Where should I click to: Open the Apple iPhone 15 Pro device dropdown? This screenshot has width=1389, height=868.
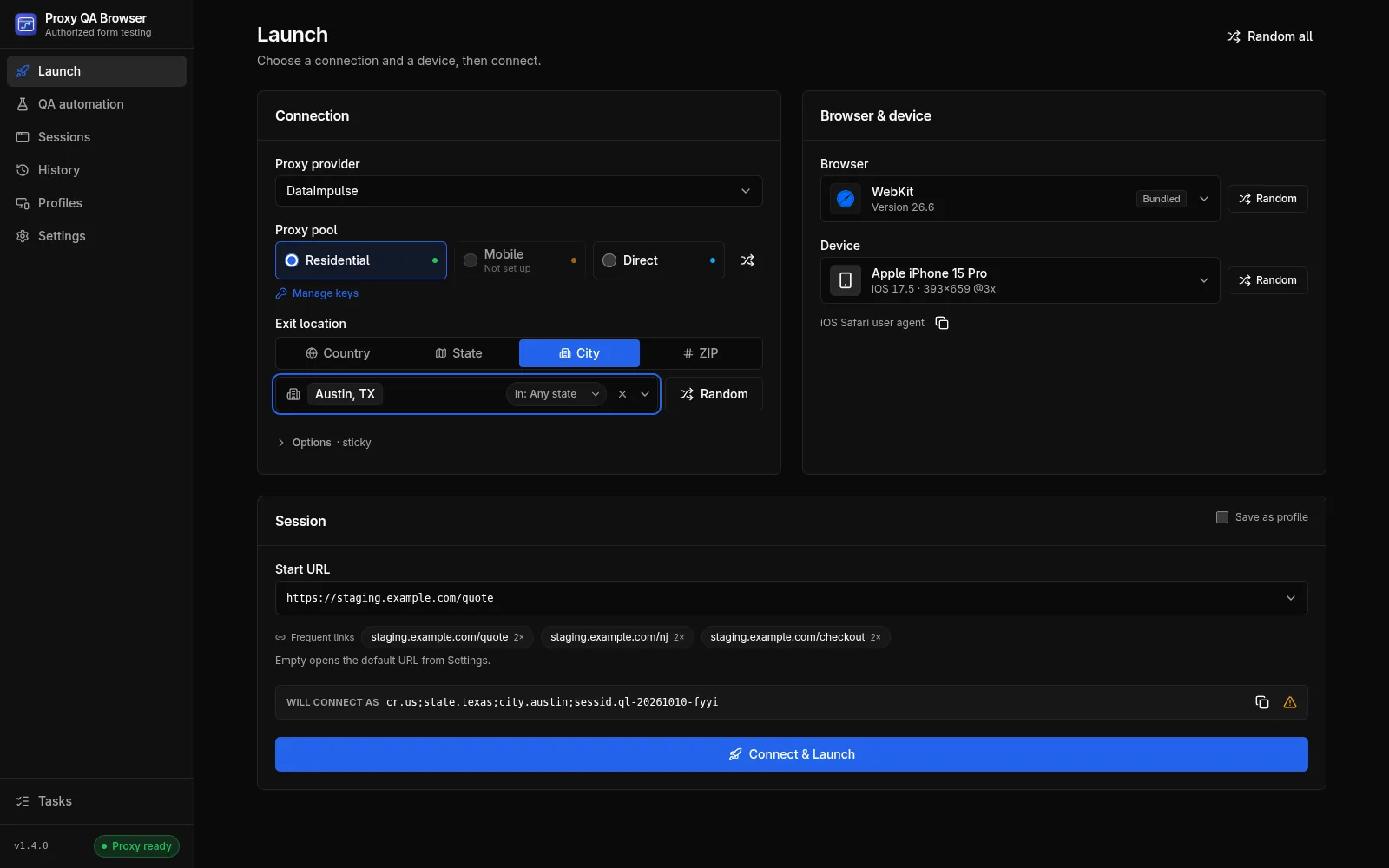point(1020,280)
